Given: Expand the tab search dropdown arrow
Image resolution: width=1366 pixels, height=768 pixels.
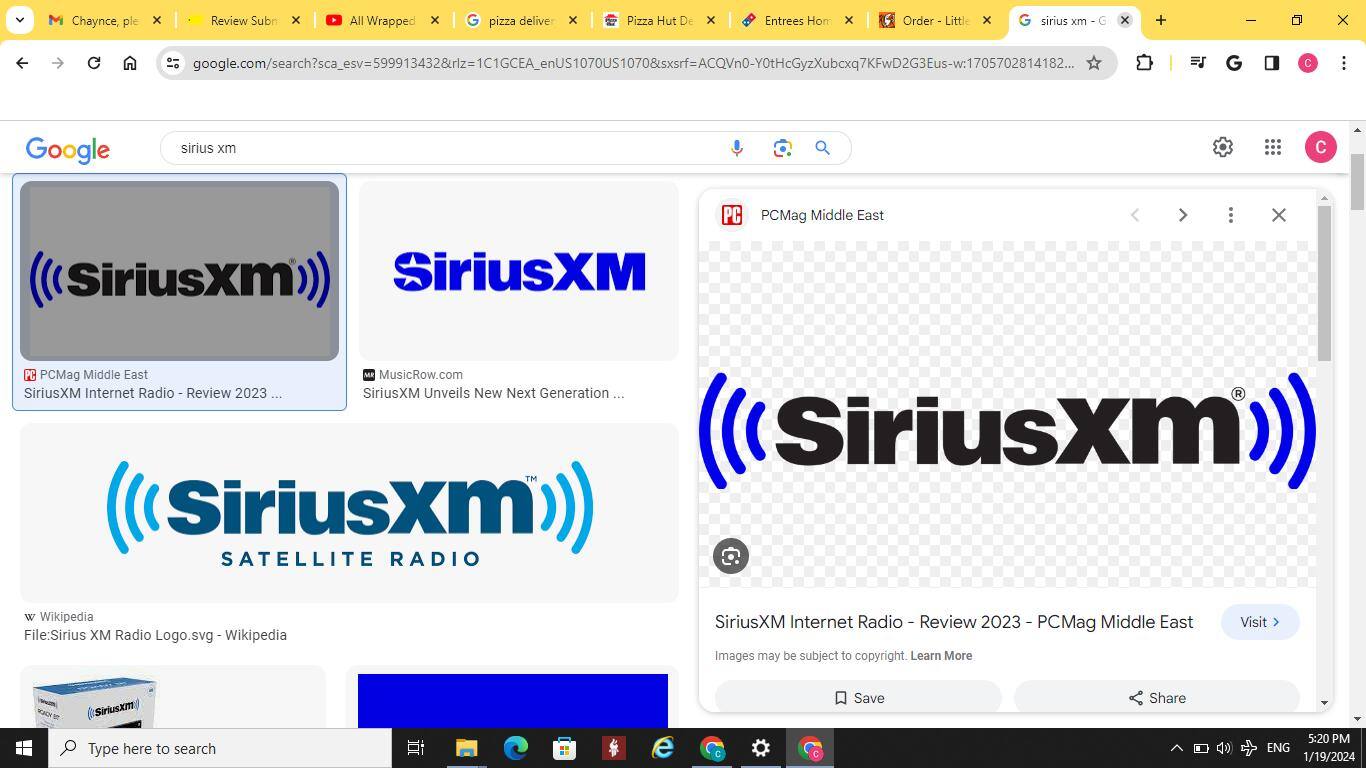Looking at the screenshot, I should click(20, 20).
